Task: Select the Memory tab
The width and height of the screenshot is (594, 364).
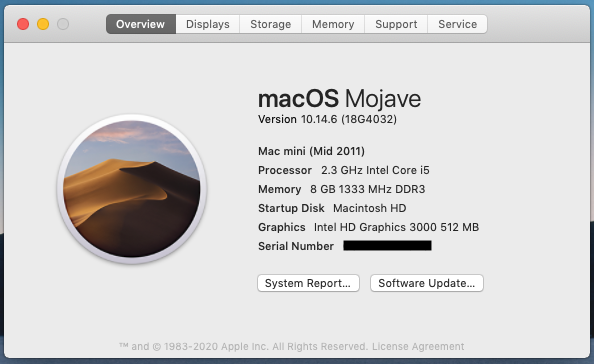Action: click(x=333, y=24)
